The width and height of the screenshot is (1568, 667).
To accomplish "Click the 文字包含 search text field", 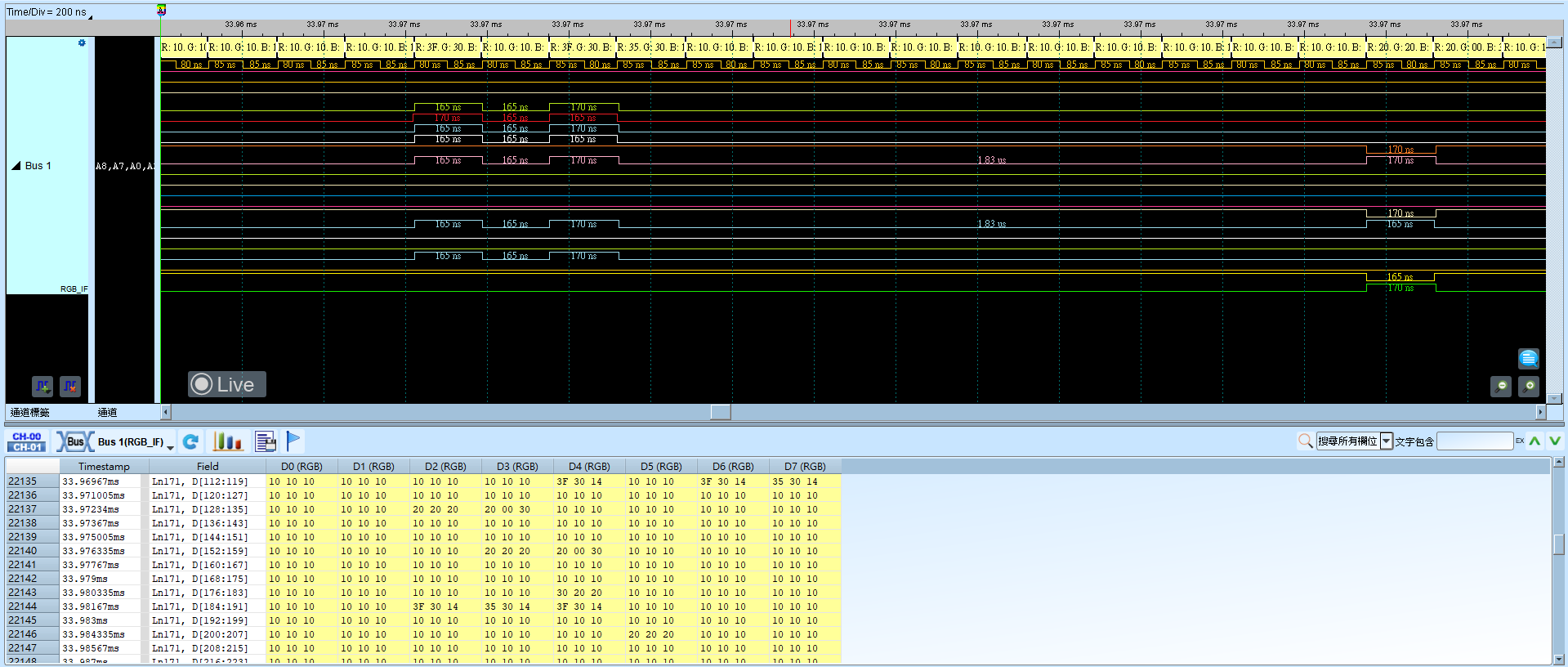I will [1475, 441].
